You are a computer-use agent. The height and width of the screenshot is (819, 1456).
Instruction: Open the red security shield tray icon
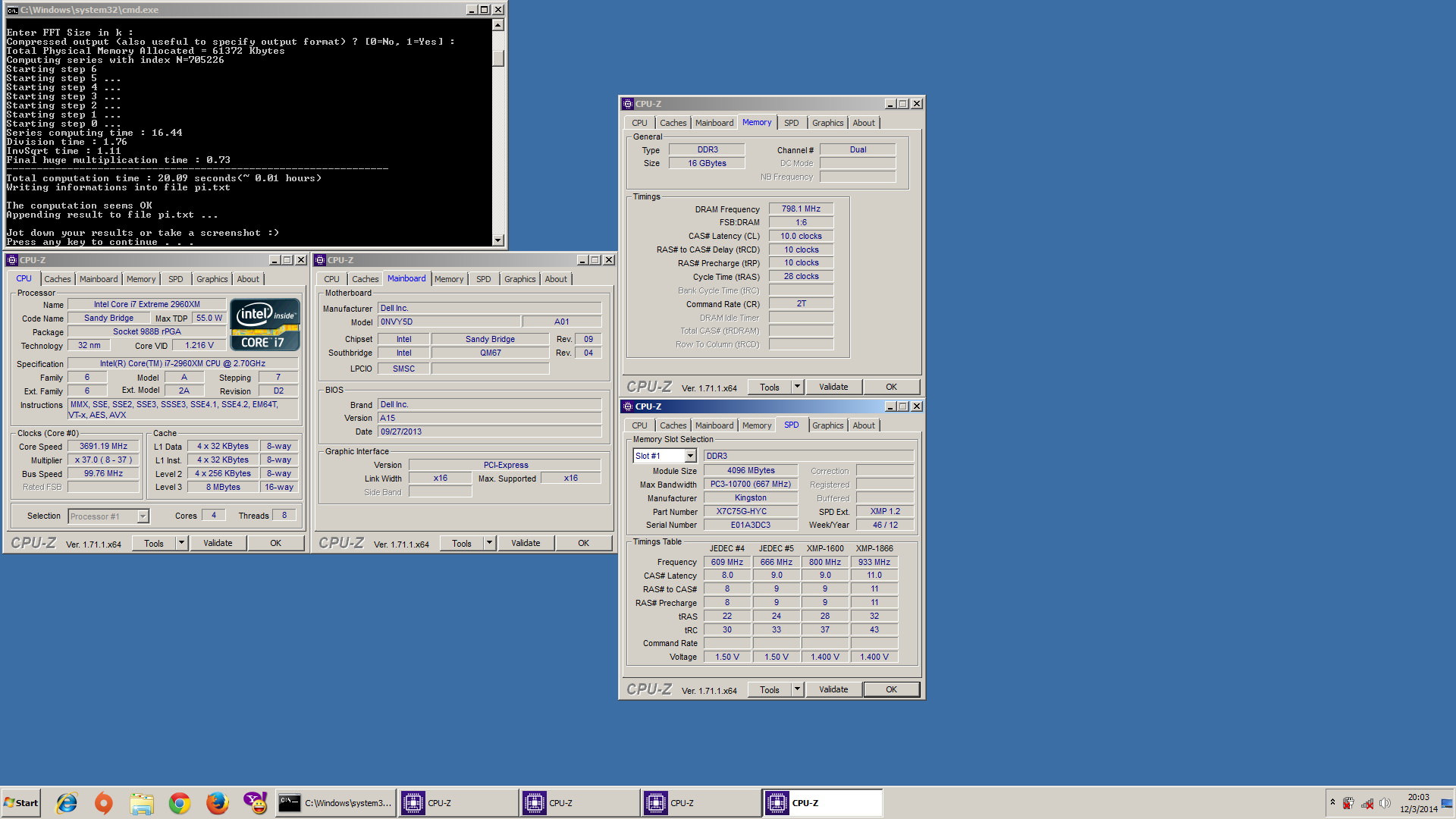[1348, 803]
